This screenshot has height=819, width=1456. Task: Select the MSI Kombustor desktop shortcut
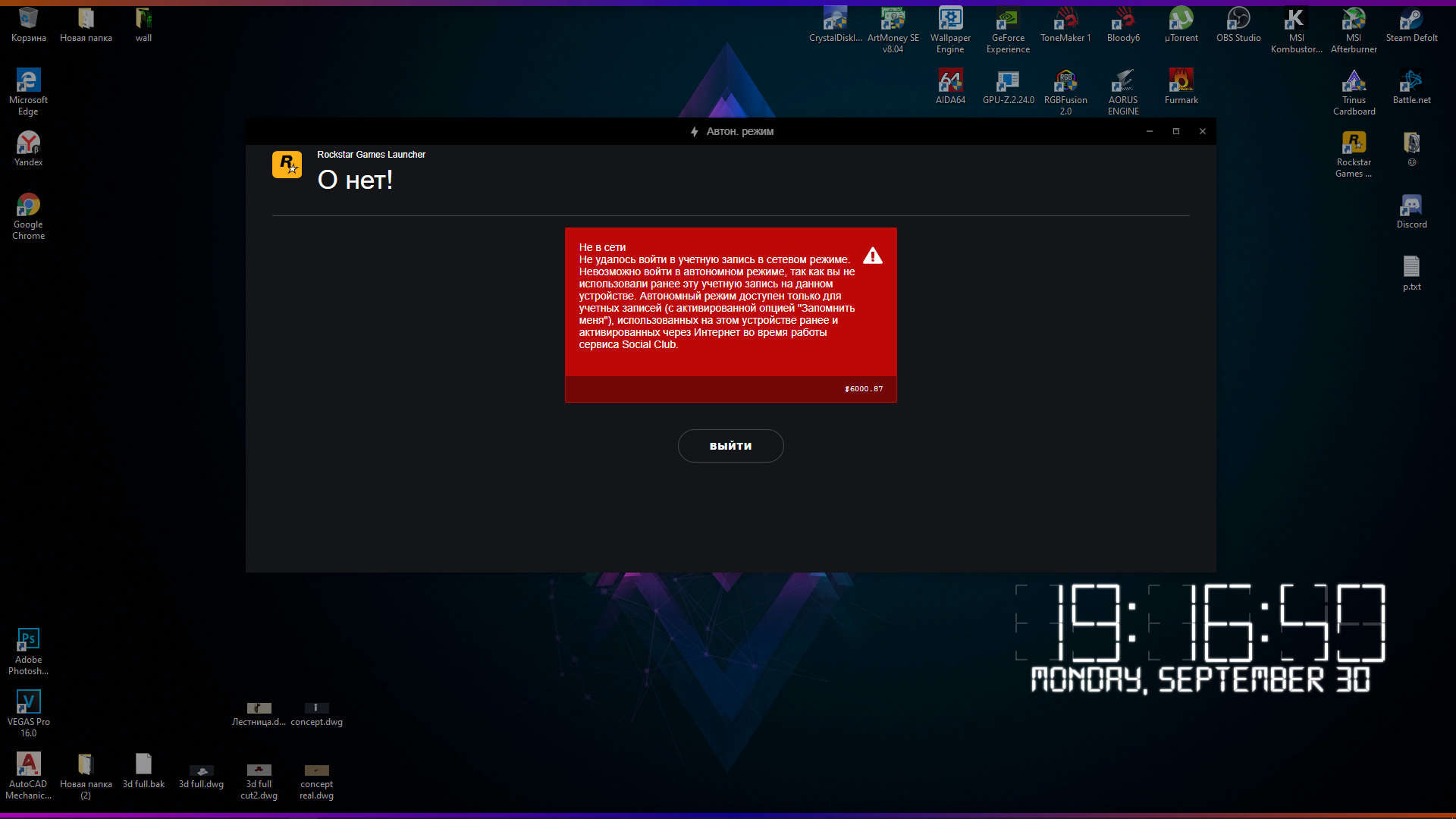click(1296, 30)
